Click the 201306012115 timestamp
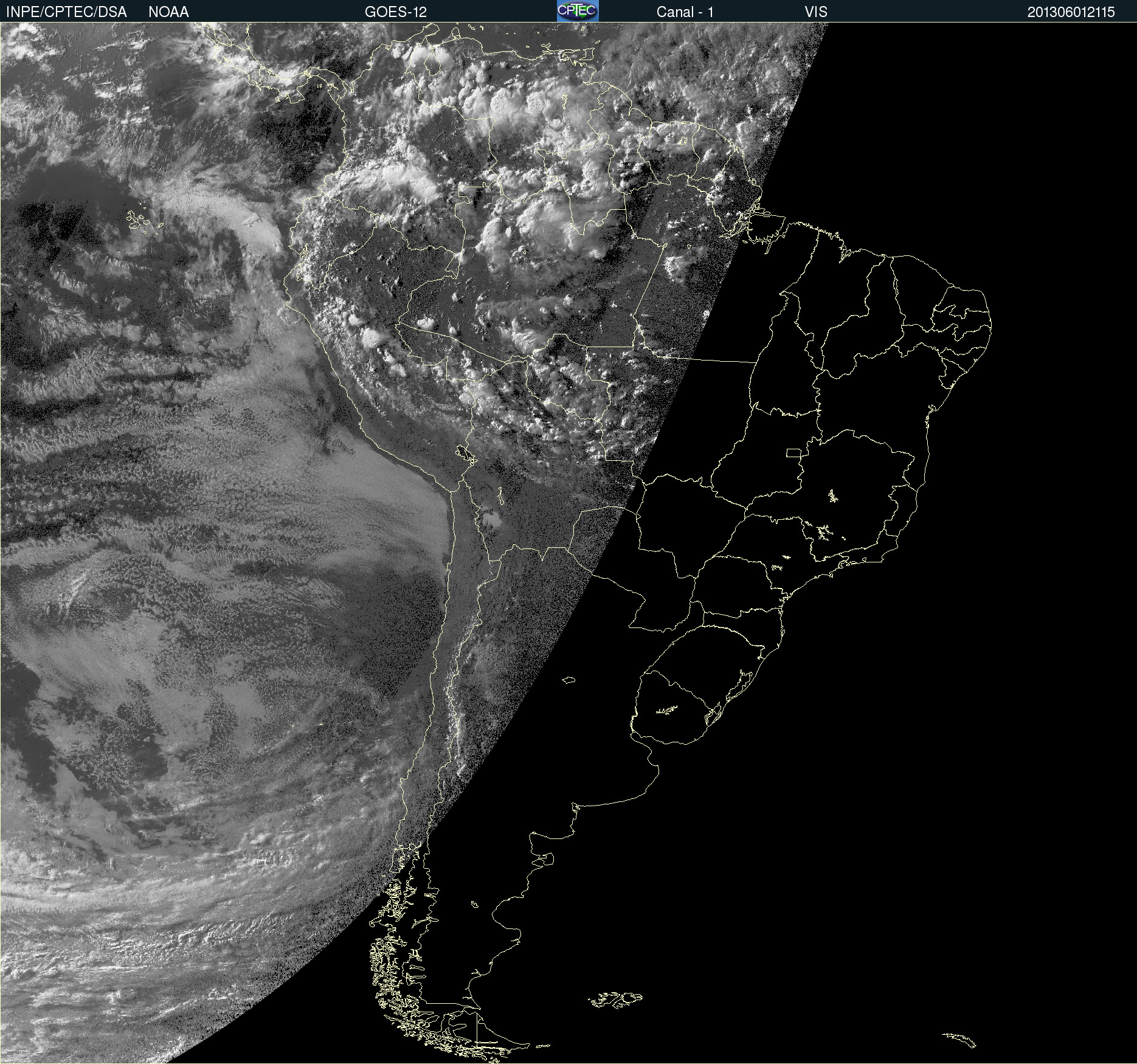The height and width of the screenshot is (1064, 1137). [x=1071, y=12]
